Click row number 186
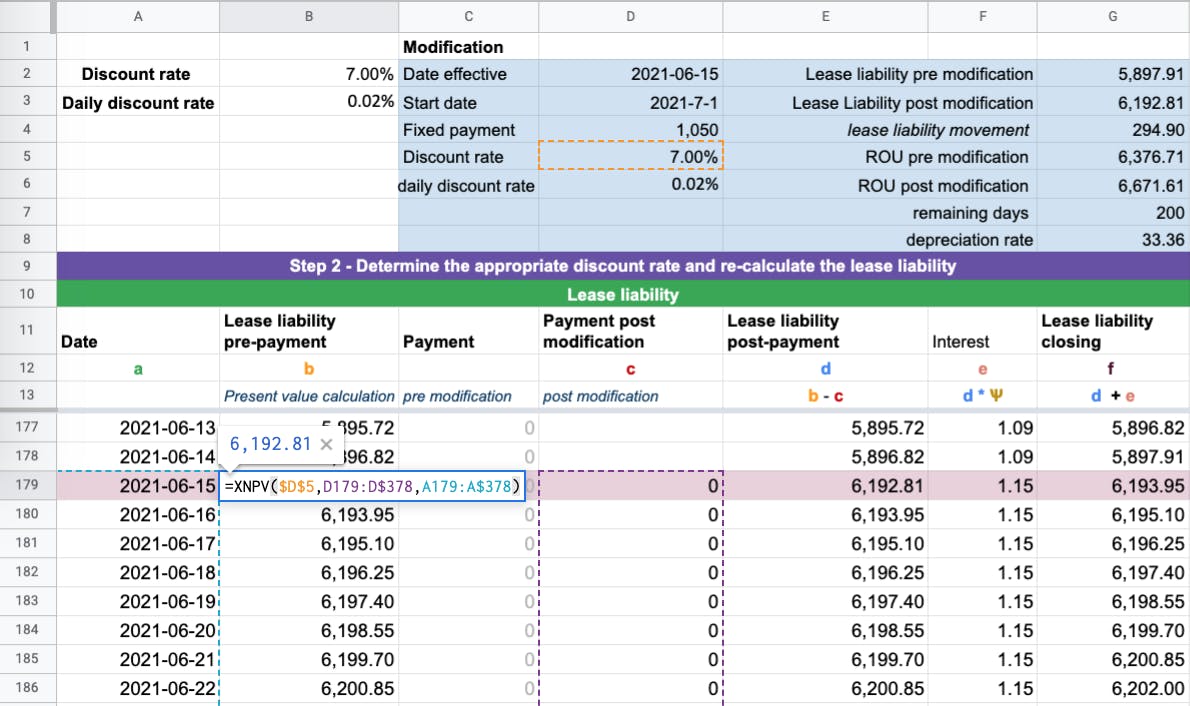The height and width of the screenshot is (706, 1190). pos(26,688)
